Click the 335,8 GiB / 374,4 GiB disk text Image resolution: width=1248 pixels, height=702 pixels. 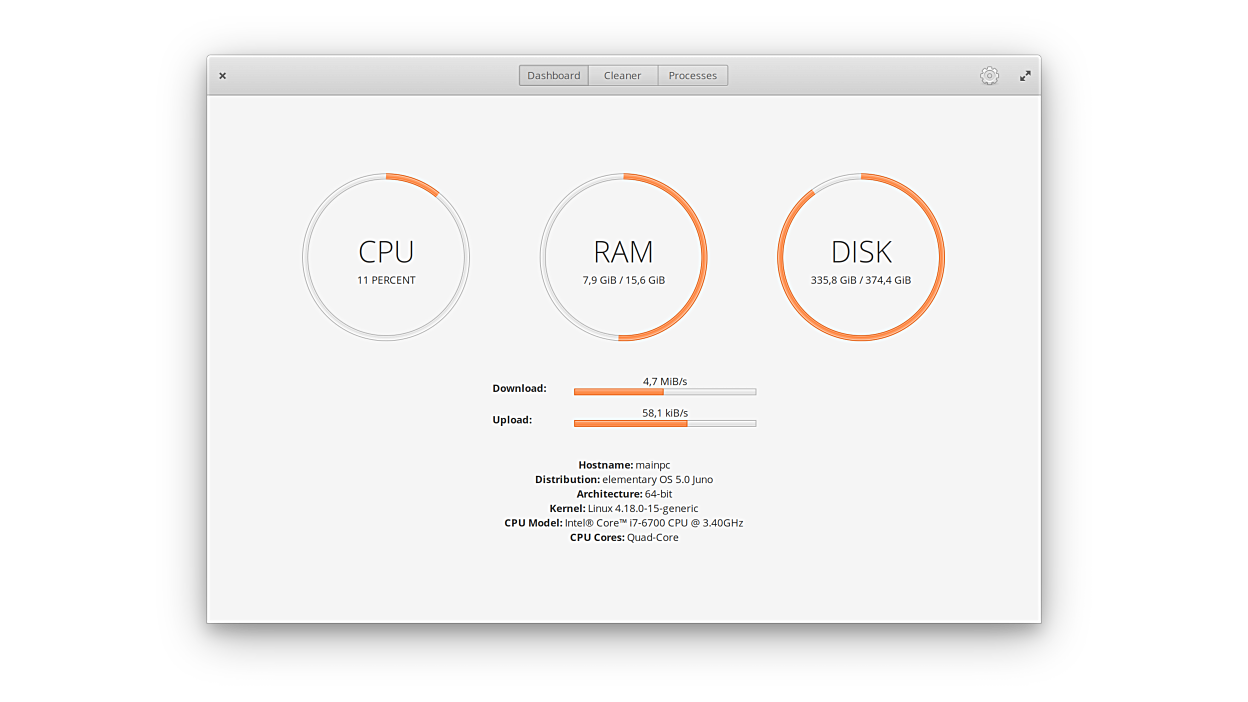[861, 281]
